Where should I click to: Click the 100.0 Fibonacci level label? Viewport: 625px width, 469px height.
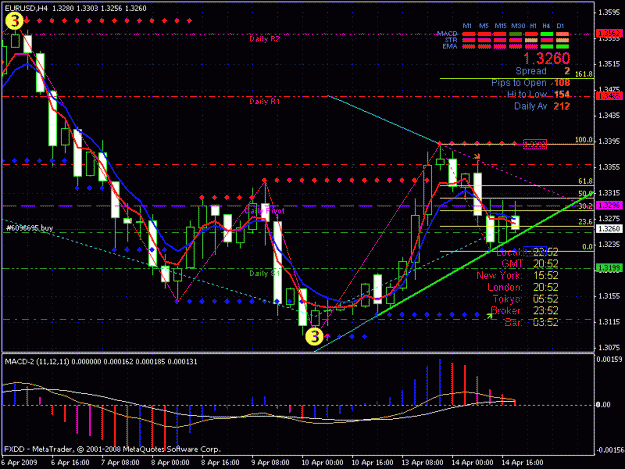pos(584,140)
